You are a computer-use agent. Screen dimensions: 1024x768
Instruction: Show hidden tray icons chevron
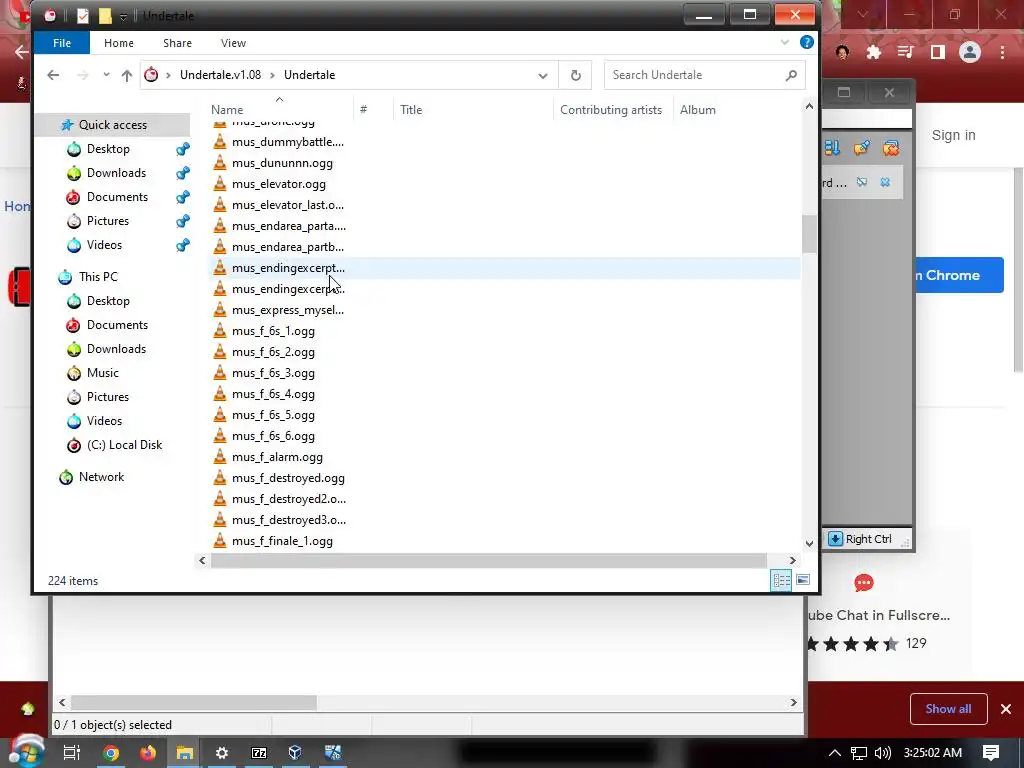click(835, 753)
